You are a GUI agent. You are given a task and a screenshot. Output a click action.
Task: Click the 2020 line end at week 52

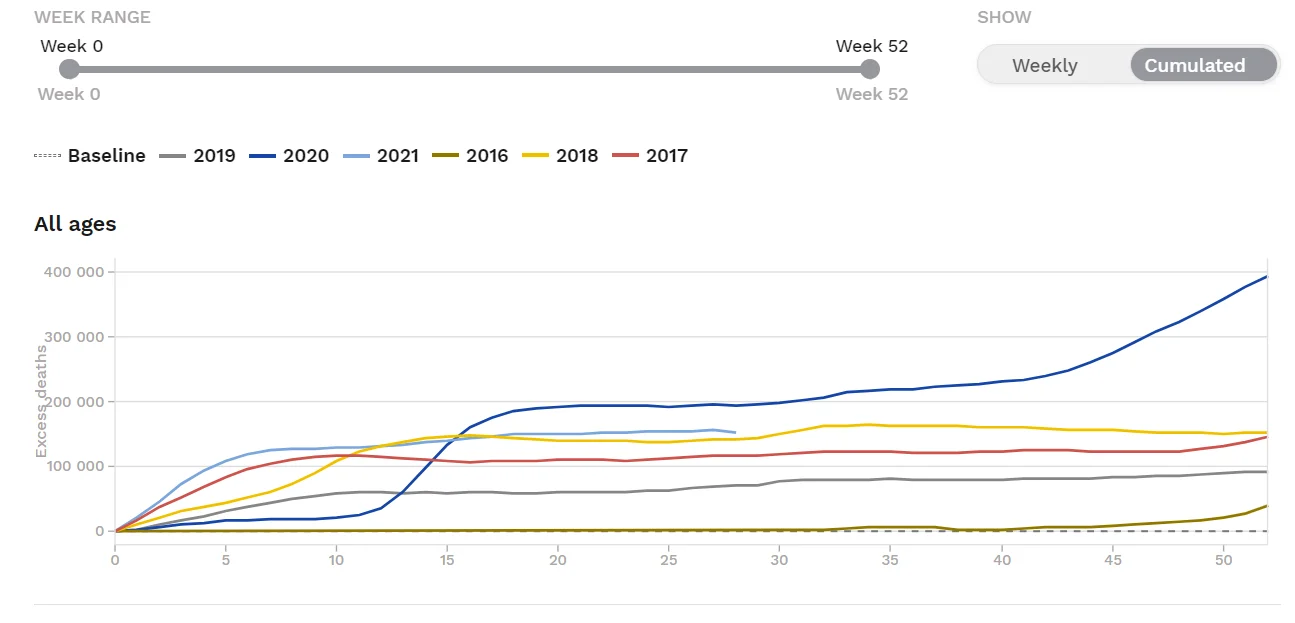point(1266,277)
